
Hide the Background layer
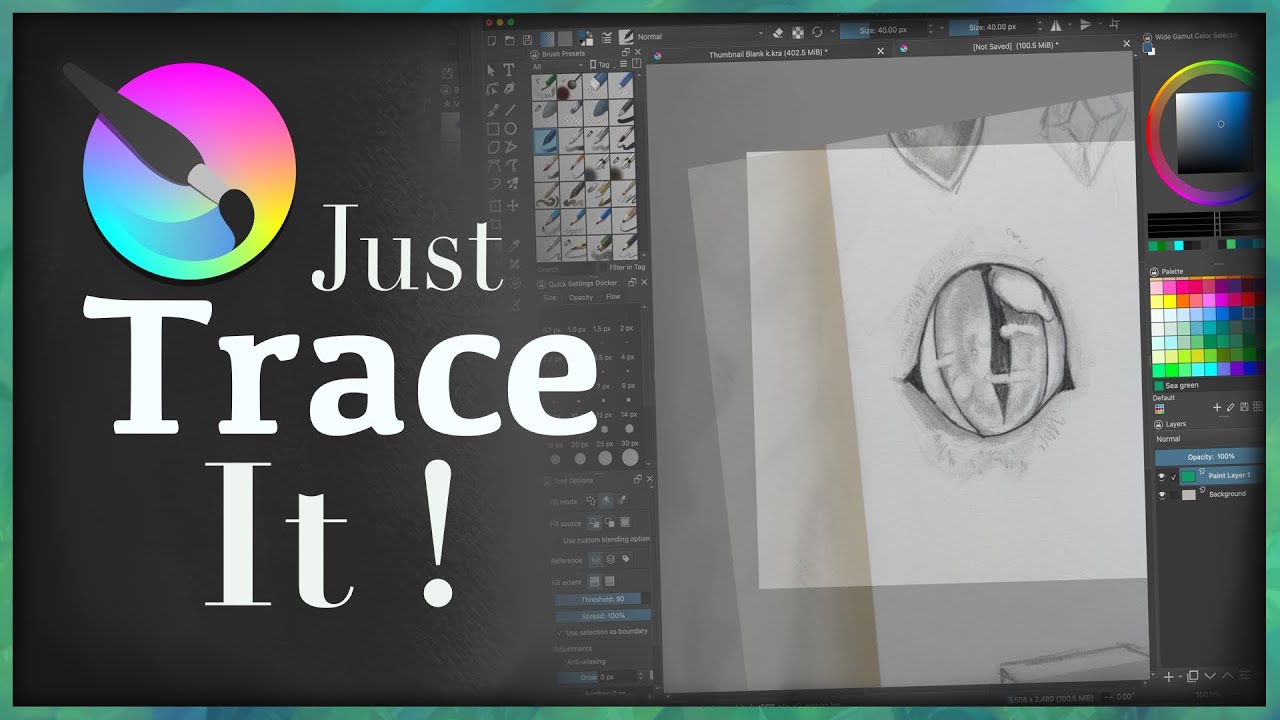1161,495
